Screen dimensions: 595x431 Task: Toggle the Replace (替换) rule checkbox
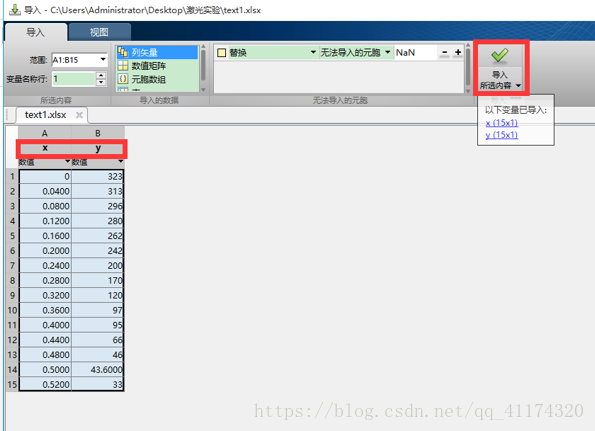click(221, 53)
